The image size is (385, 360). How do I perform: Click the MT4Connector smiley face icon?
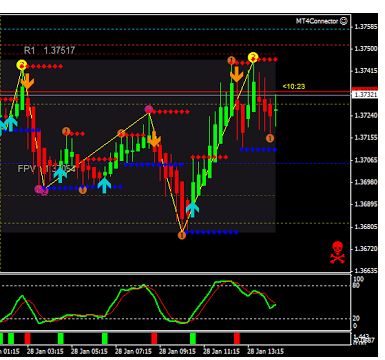(343, 21)
